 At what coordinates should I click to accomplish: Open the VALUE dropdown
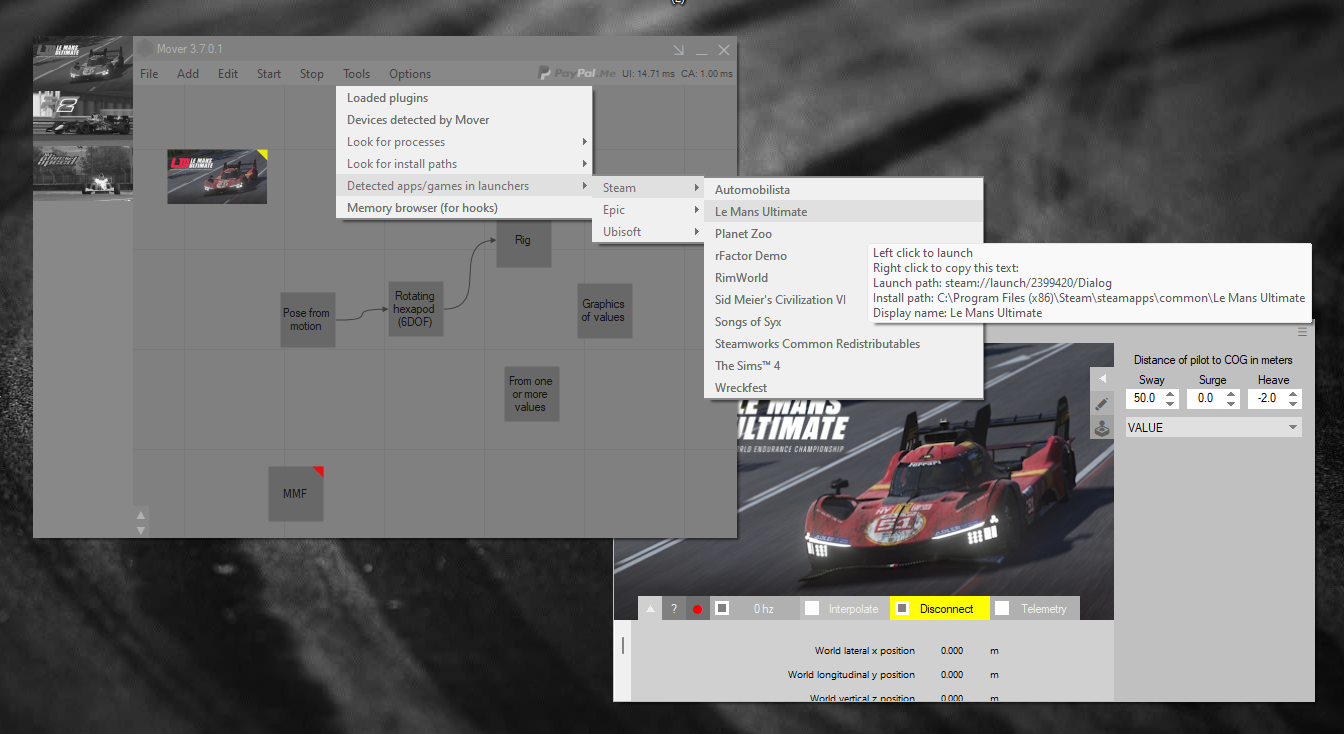point(1214,427)
